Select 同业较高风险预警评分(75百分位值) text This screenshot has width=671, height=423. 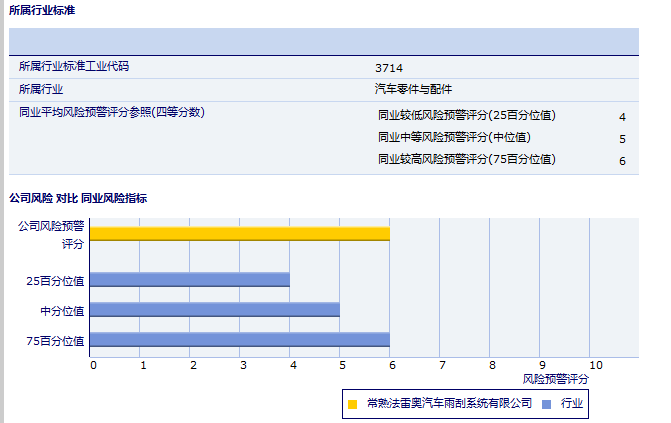point(467,159)
